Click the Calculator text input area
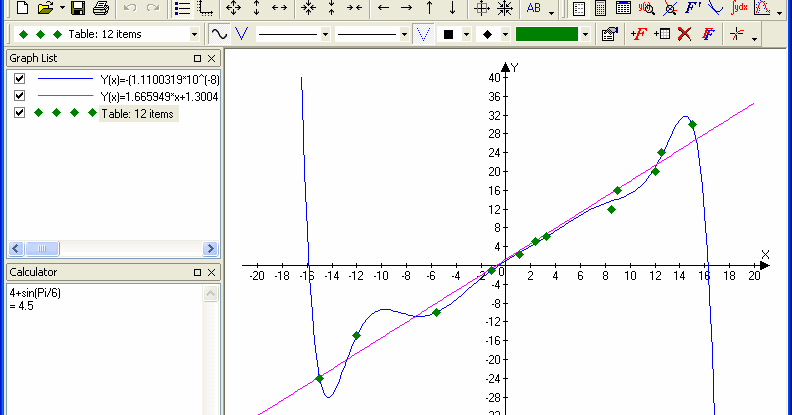The width and height of the screenshot is (792, 415). point(105,348)
